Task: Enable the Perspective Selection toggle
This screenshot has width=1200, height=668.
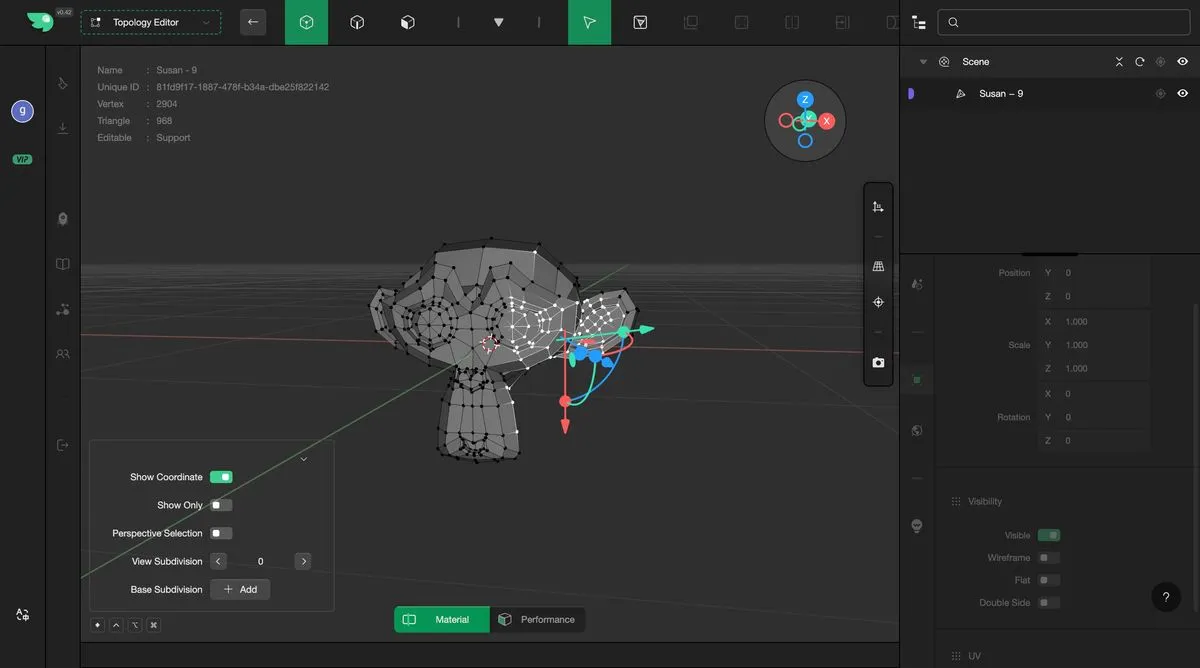Action: 221,533
